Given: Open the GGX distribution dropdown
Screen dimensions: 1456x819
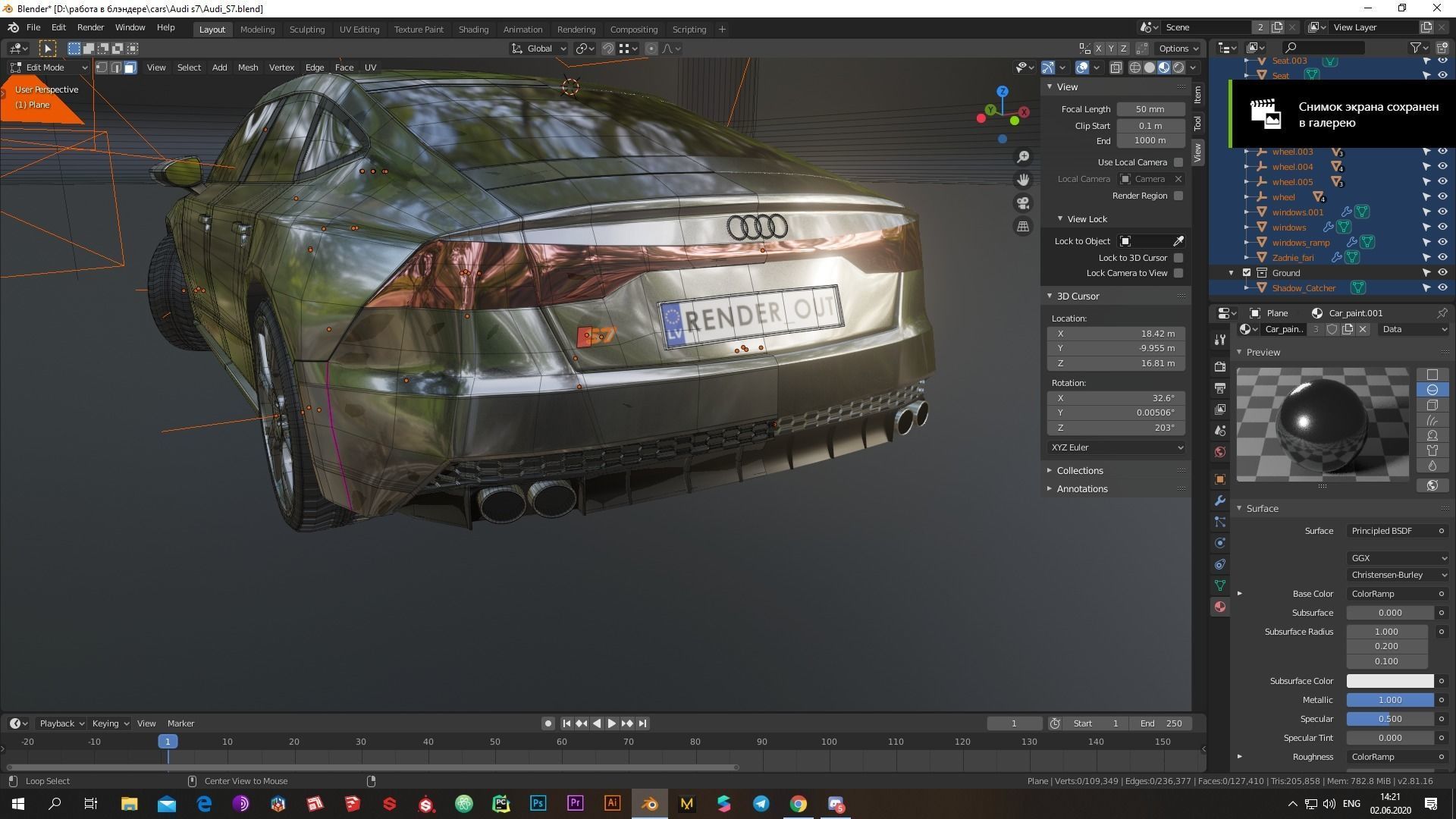Looking at the screenshot, I should tap(1398, 558).
